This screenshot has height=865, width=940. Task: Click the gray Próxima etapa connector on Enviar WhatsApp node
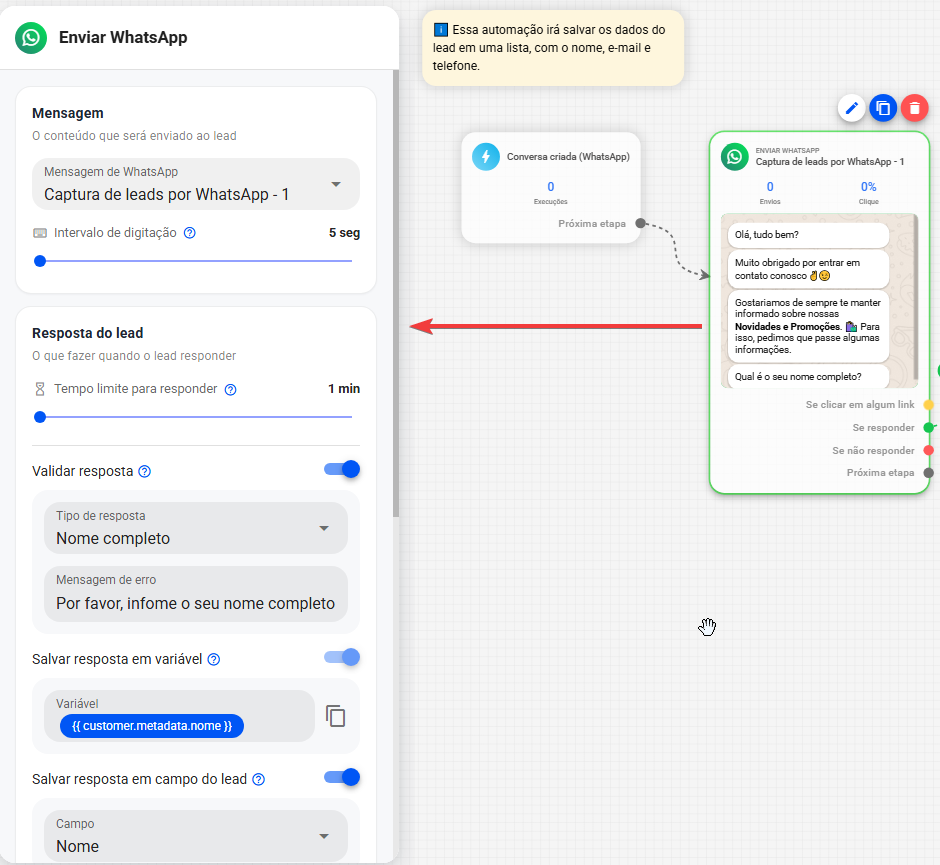[929, 472]
